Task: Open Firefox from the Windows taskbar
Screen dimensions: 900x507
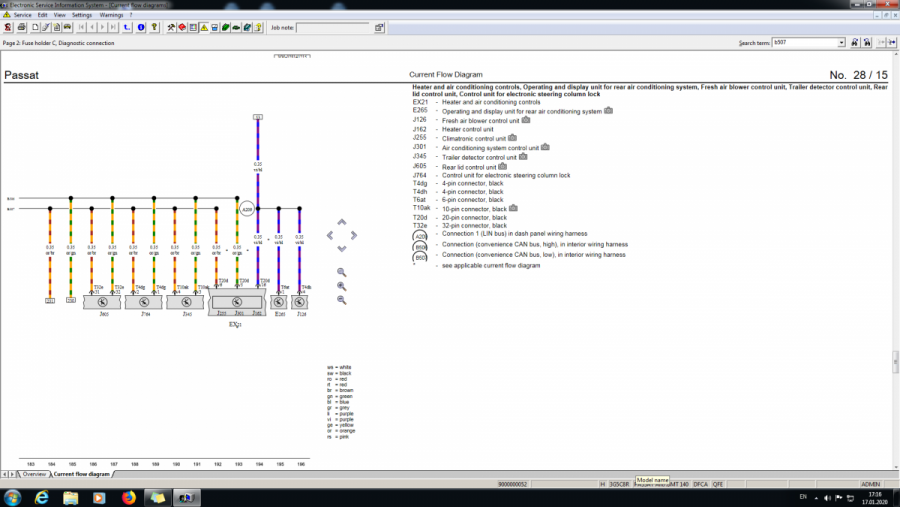Action: tap(129, 497)
